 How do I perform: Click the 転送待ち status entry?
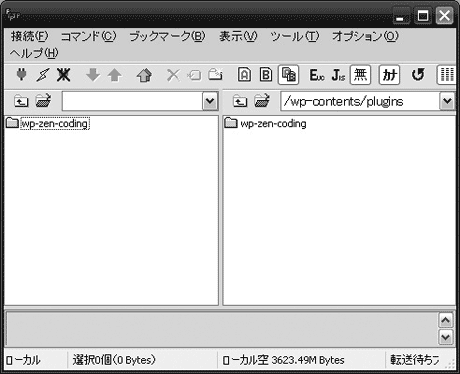click(x=415, y=360)
